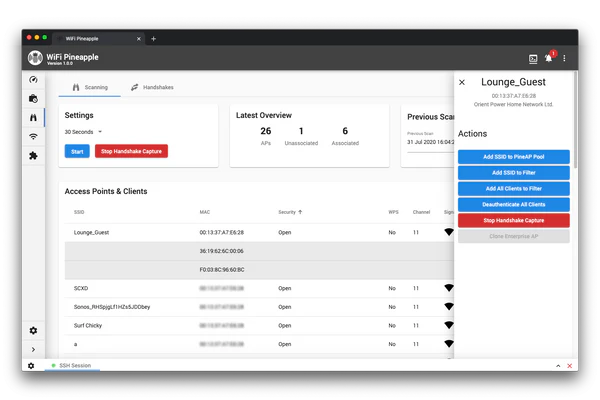Viewport: 600px width, 400px height.
Task: Open the Campaigns briefcase icon in sidebar
Action: (x=33, y=99)
